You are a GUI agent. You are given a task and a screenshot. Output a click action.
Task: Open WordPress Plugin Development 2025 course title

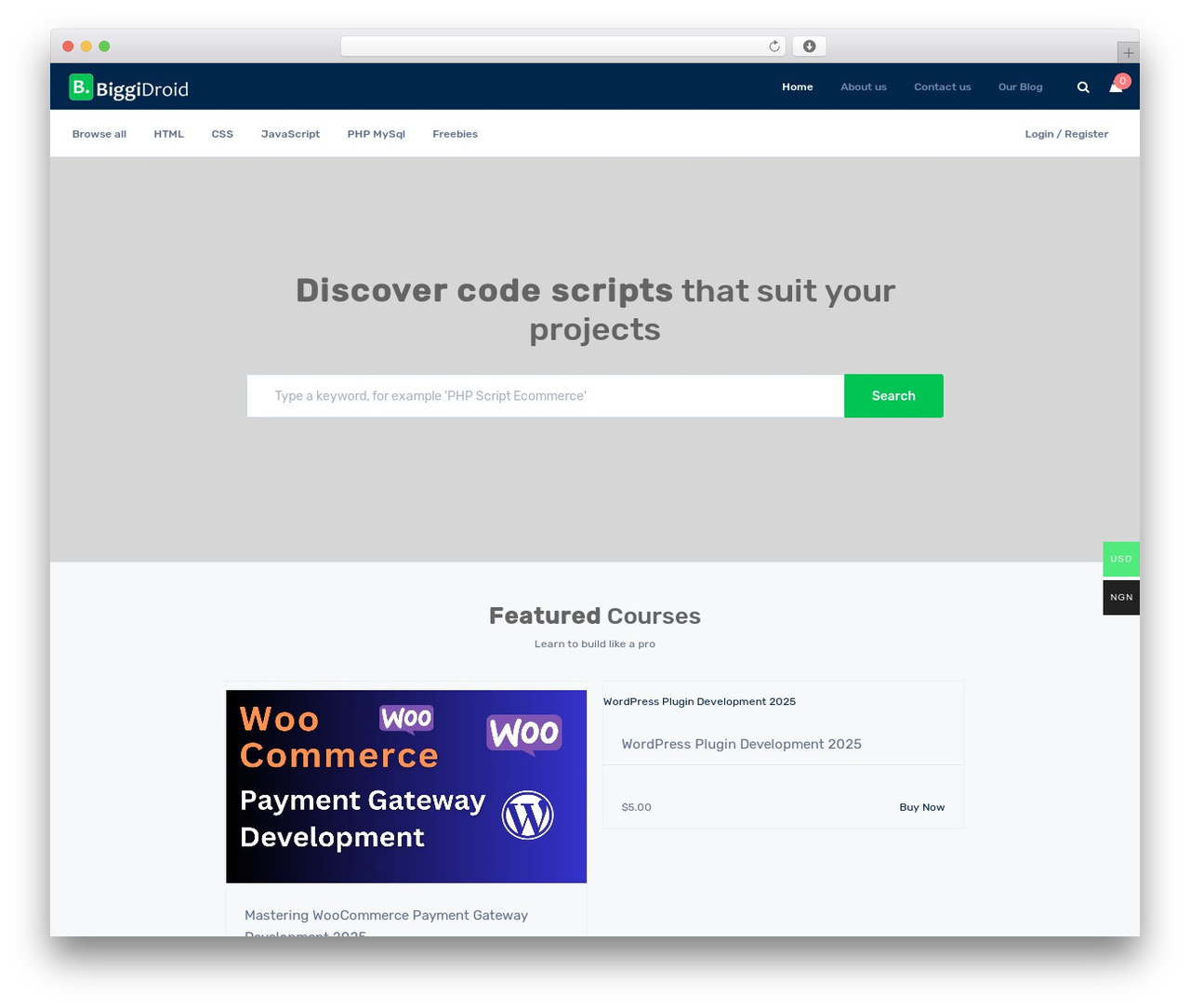(x=742, y=744)
